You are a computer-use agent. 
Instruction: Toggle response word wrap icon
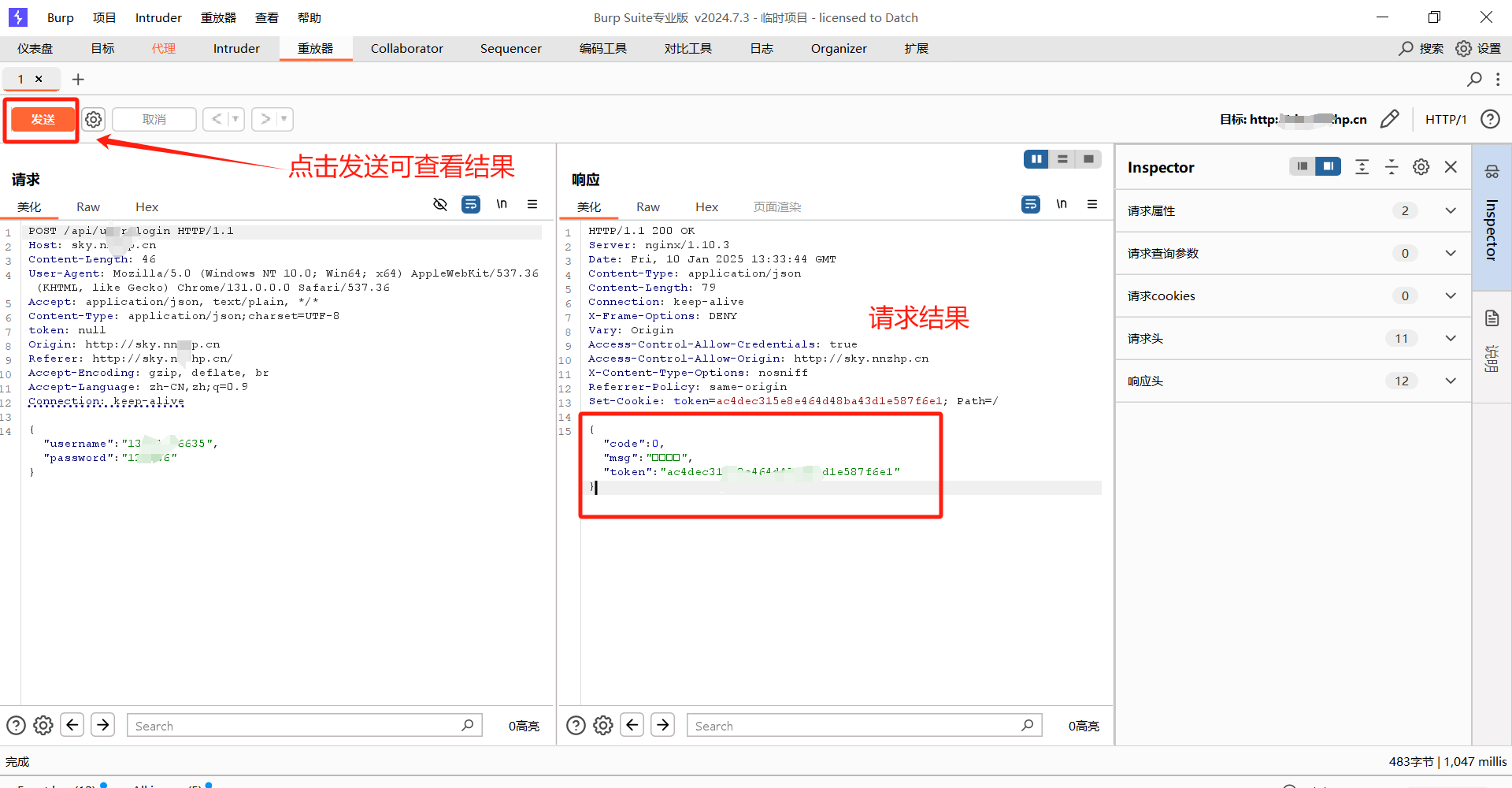pyautogui.click(x=1031, y=204)
